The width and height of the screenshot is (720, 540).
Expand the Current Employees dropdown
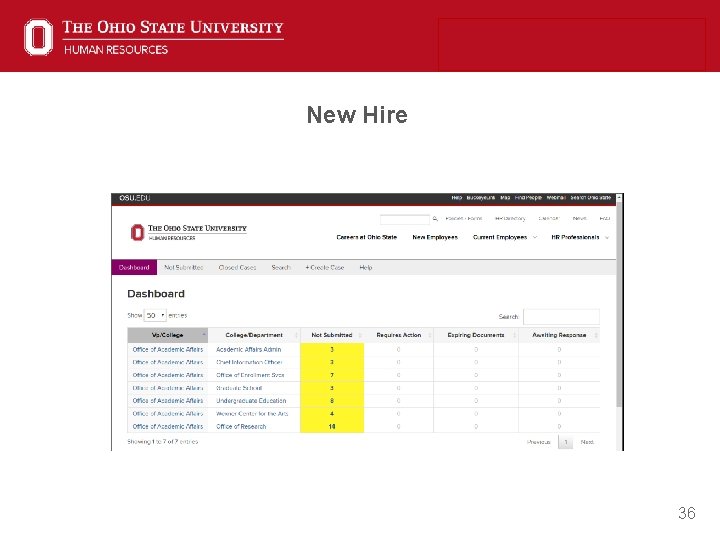(x=505, y=237)
